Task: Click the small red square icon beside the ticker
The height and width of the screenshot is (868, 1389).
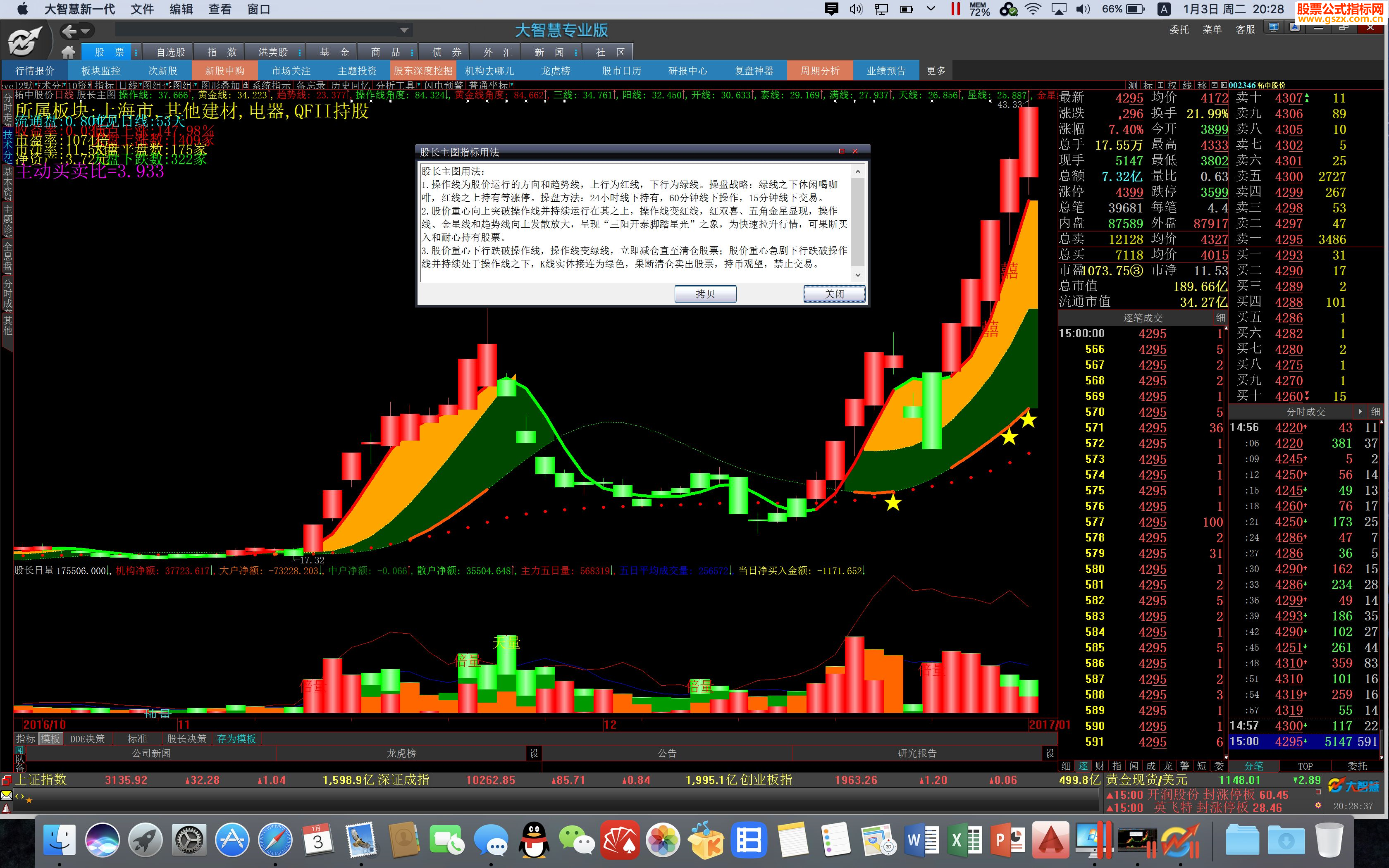Action: coord(1318,792)
